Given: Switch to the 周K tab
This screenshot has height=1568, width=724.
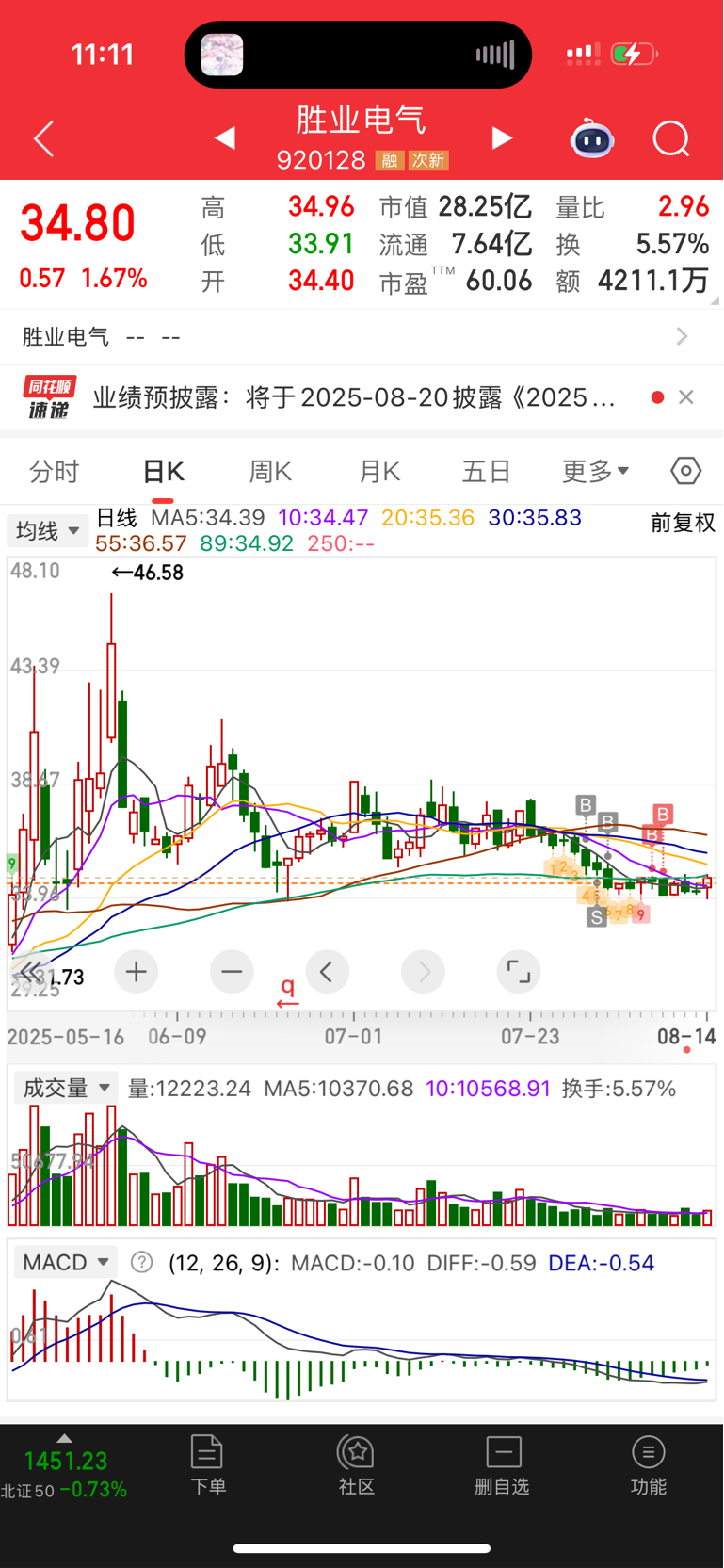Looking at the screenshot, I should click(270, 471).
